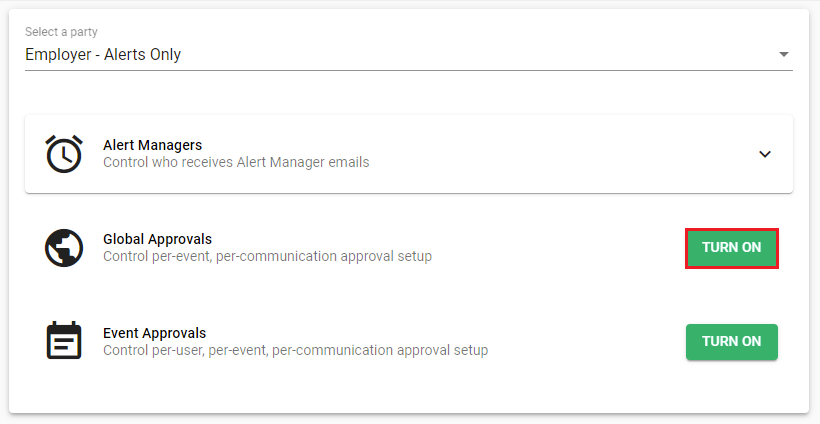Turn on Global Approvals
820x424 pixels.
(x=732, y=248)
